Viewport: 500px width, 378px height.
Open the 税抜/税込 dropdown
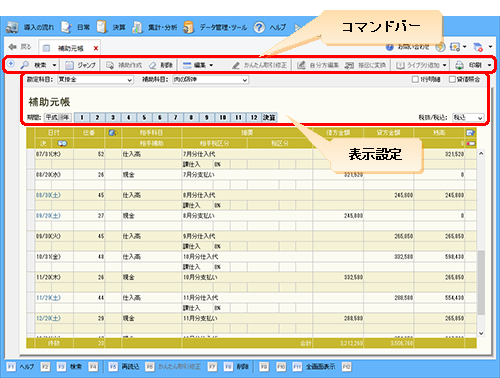(x=468, y=117)
